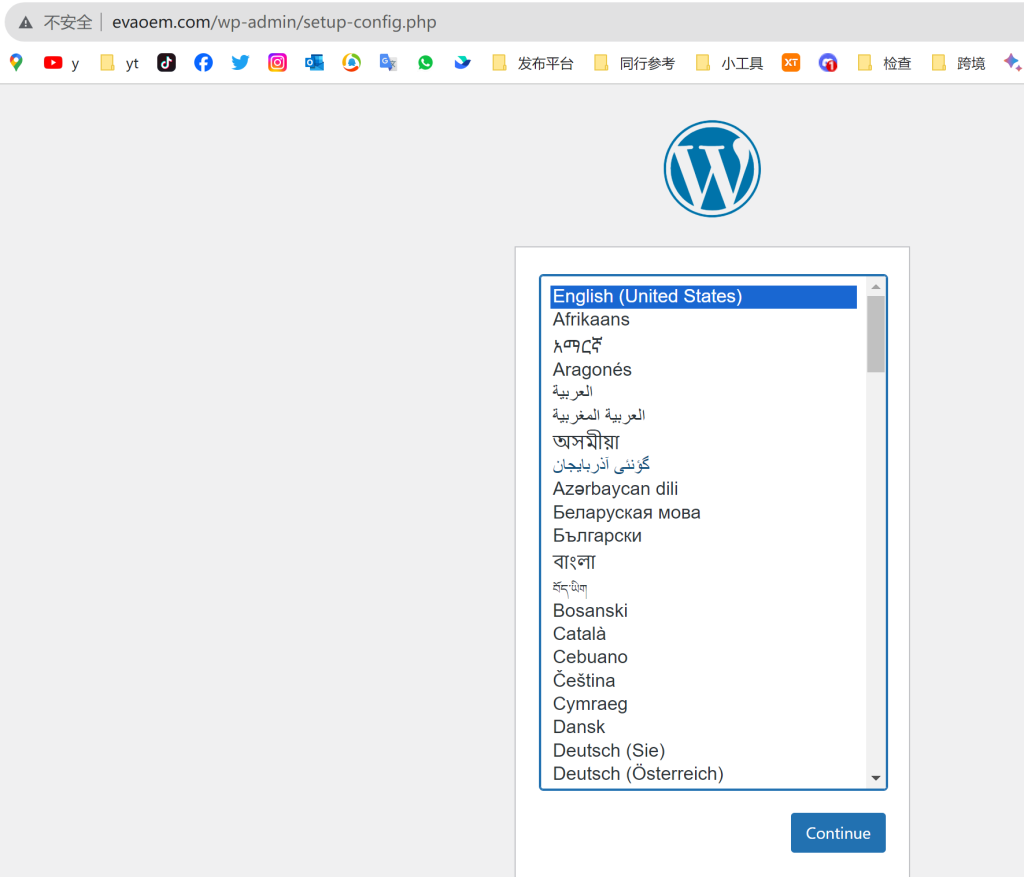Click the language list scroll-down arrow
1024x877 pixels.
876,778
